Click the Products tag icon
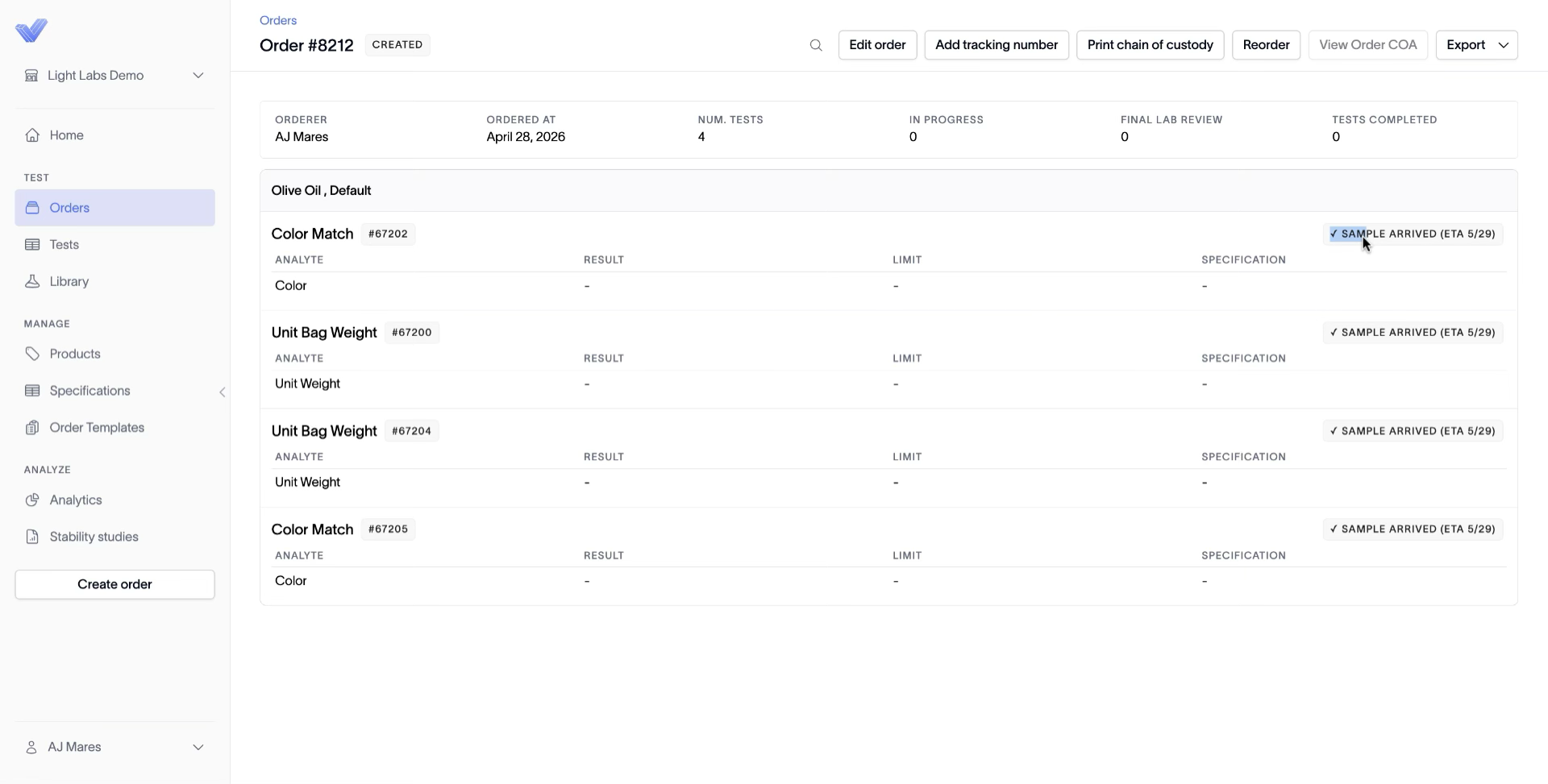Screen dimensions: 1548x784 coord(32,354)
